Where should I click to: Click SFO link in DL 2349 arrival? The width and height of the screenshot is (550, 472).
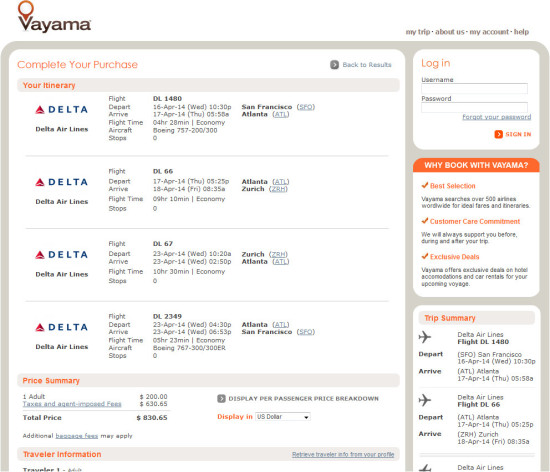coord(306,332)
